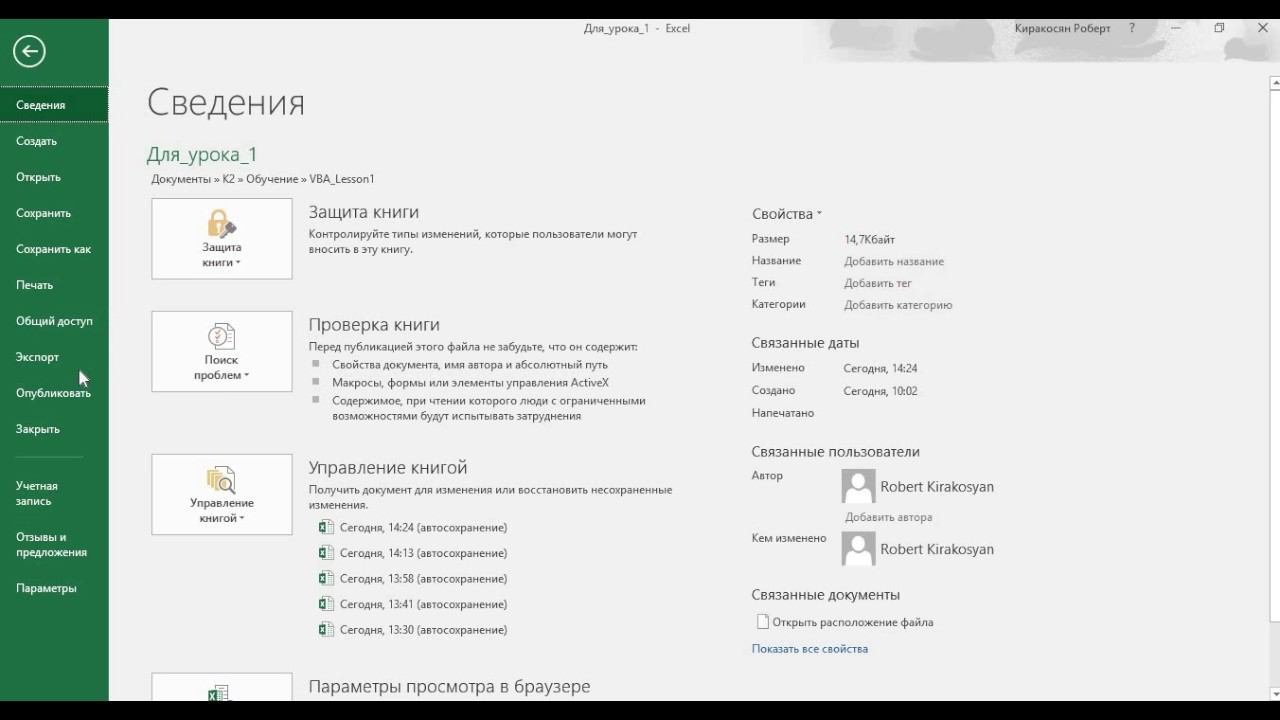Click the Обучение breadcrumb folder
The image size is (1280, 720).
[x=272, y=179]
